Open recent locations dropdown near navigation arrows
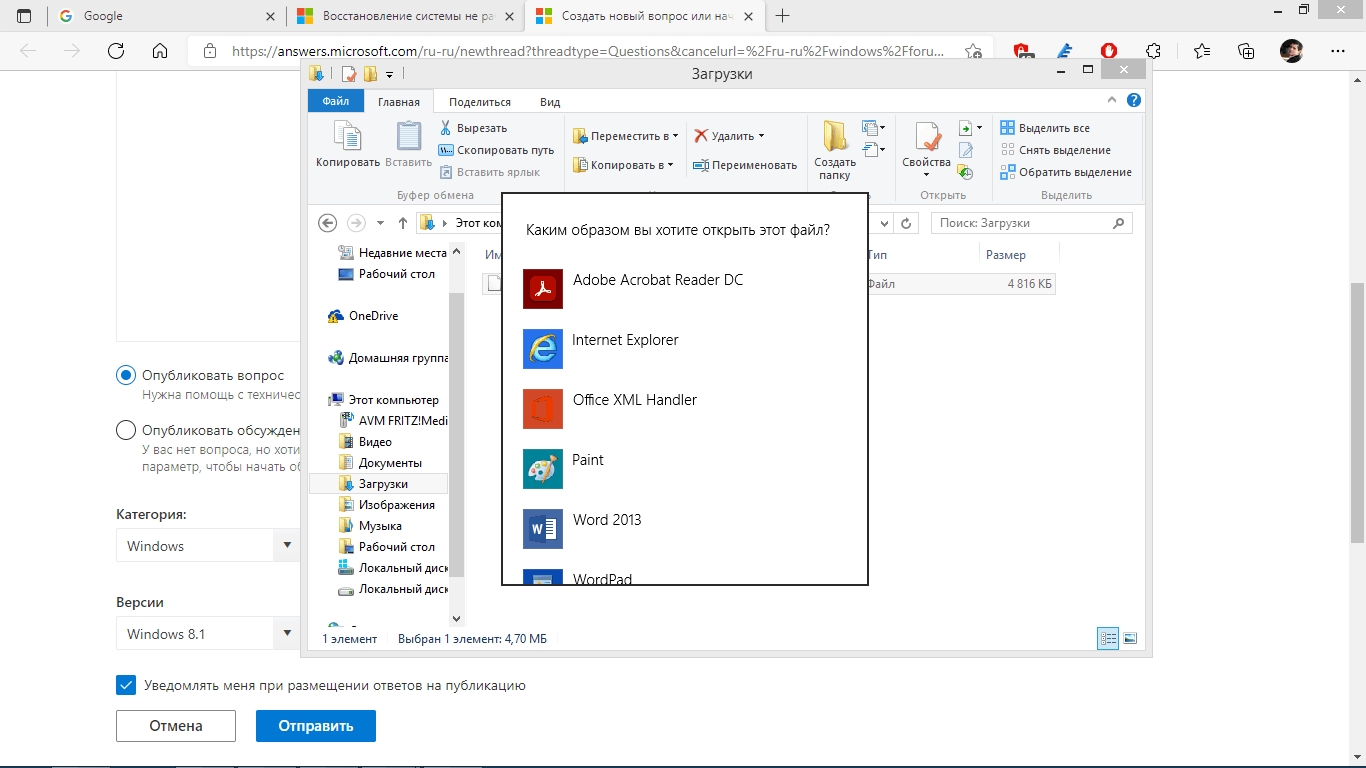Viewport: 1366px width, 768px height. coord(380,223)
